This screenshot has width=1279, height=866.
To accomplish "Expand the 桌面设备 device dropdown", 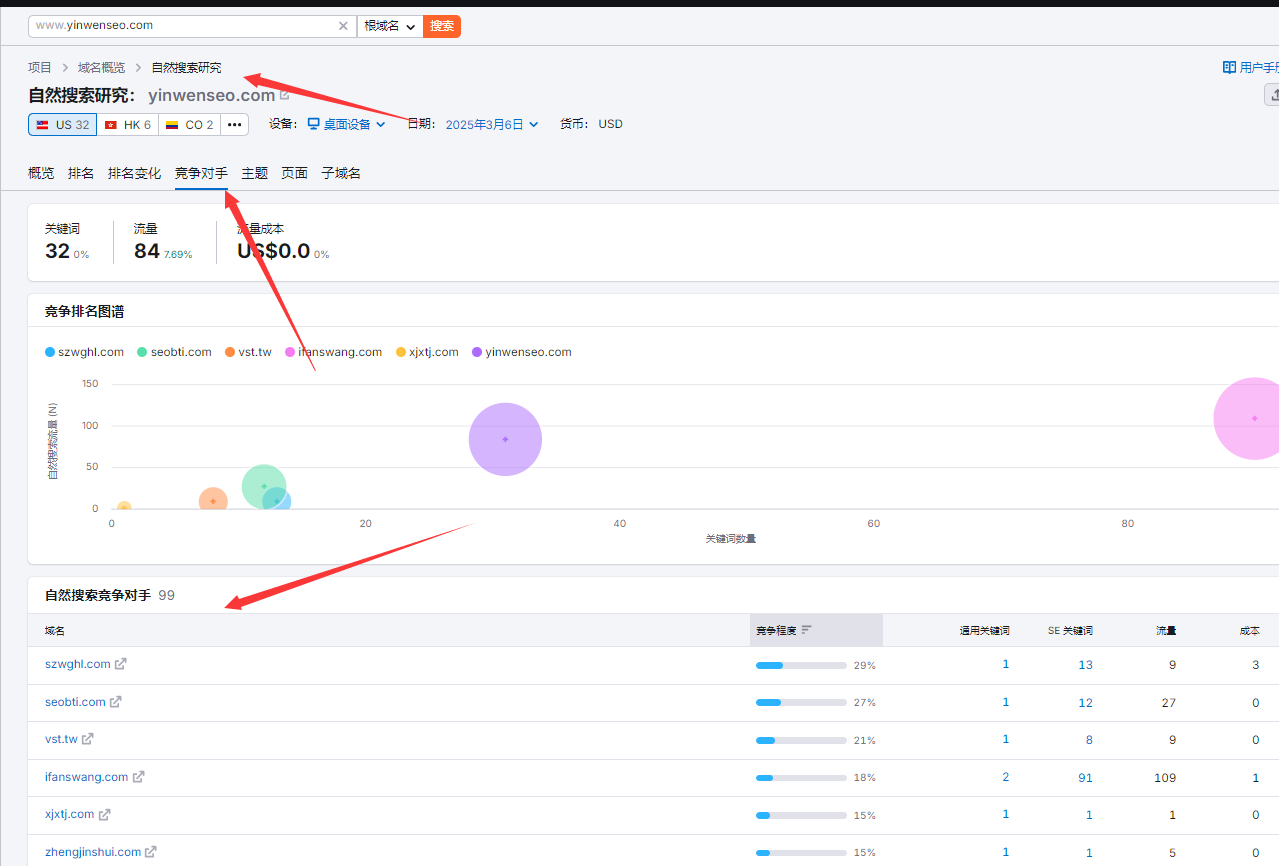I will pos(346,125).
